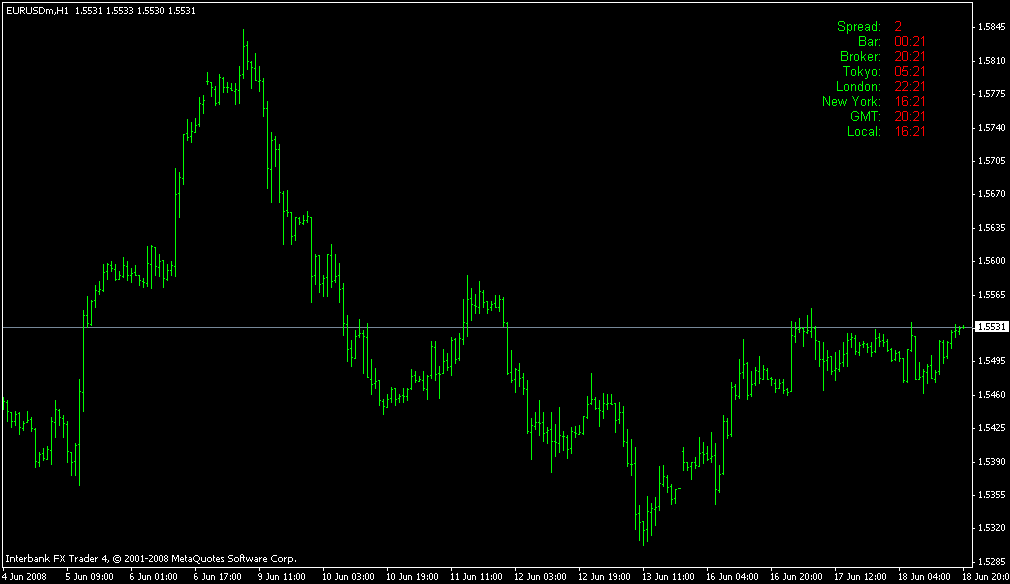Click the 1.5845 price axis label

click(991, 27)
